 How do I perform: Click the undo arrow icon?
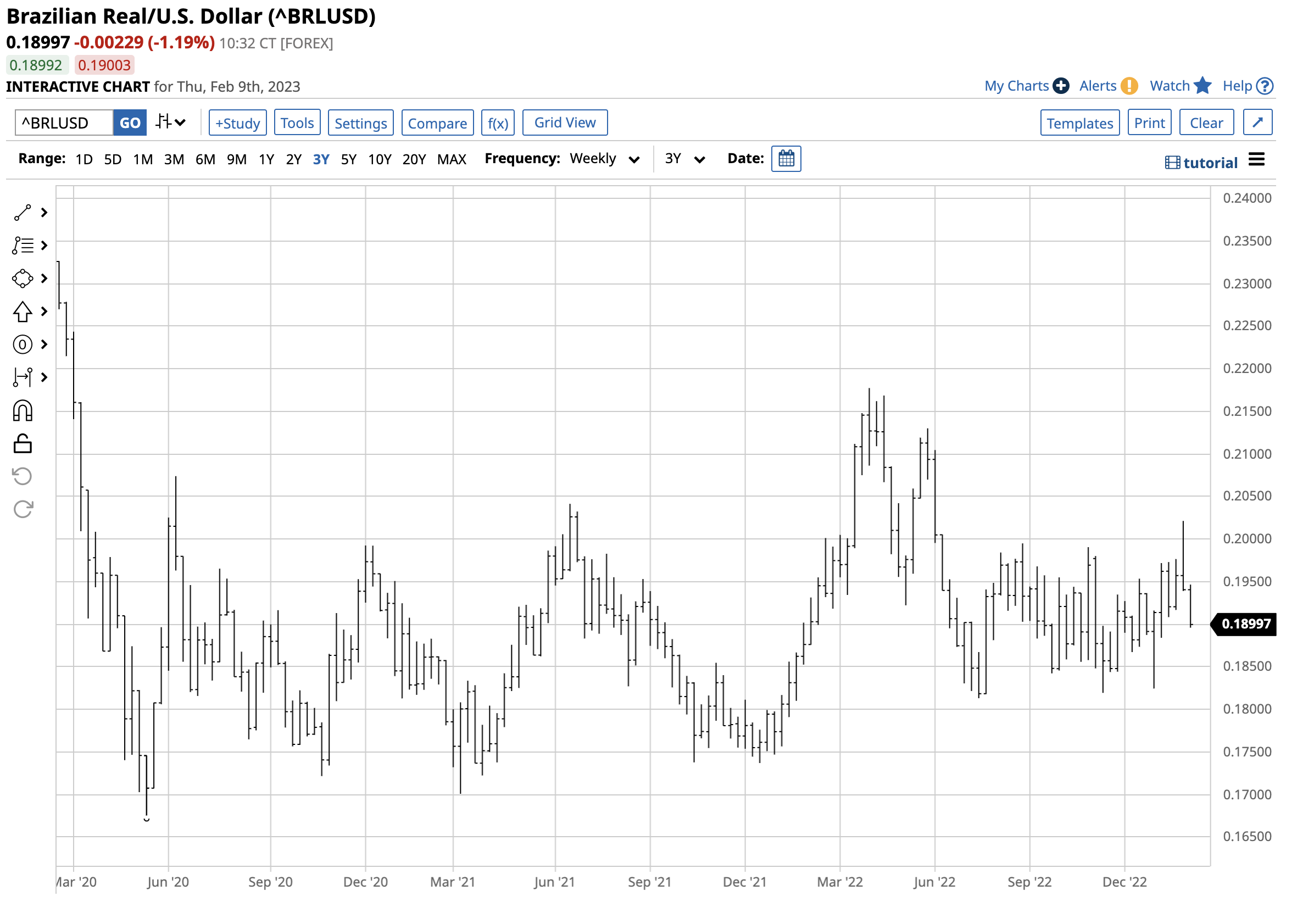pyautogui.click(x=23, y=477)
